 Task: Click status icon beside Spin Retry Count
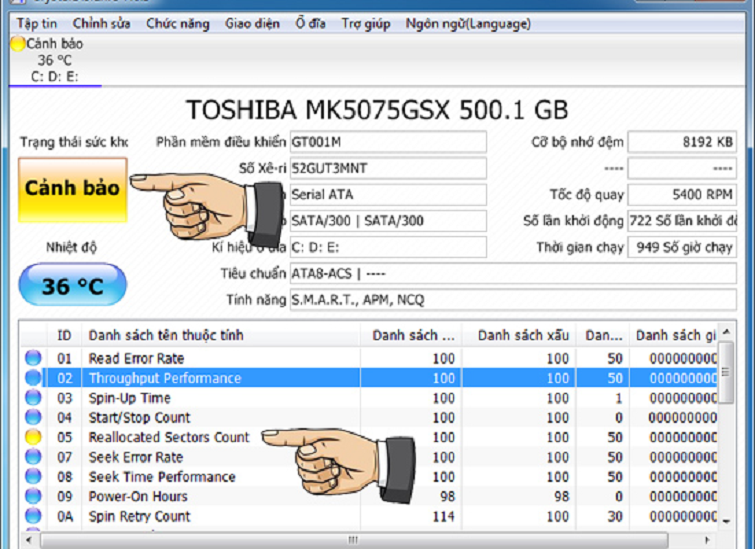pyautogui.click(x=33, y=516)
